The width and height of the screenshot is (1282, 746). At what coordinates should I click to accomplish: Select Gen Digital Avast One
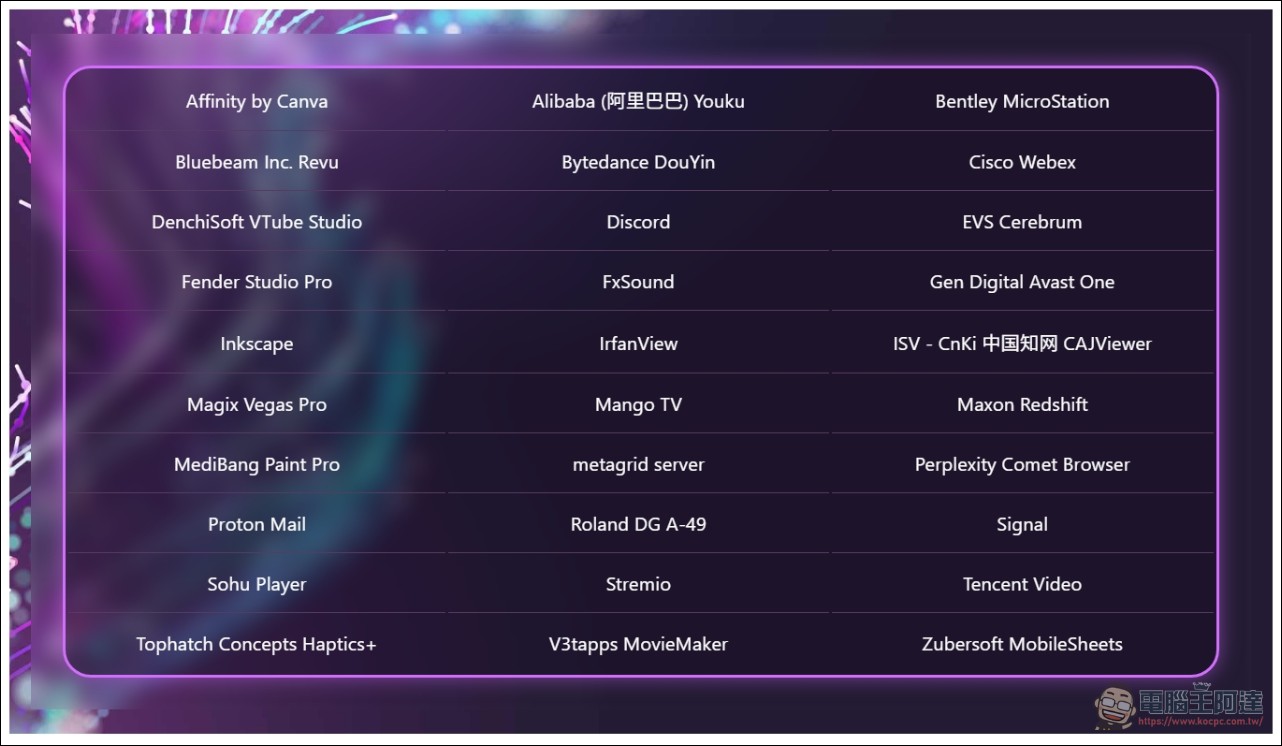pos(1022,282)
